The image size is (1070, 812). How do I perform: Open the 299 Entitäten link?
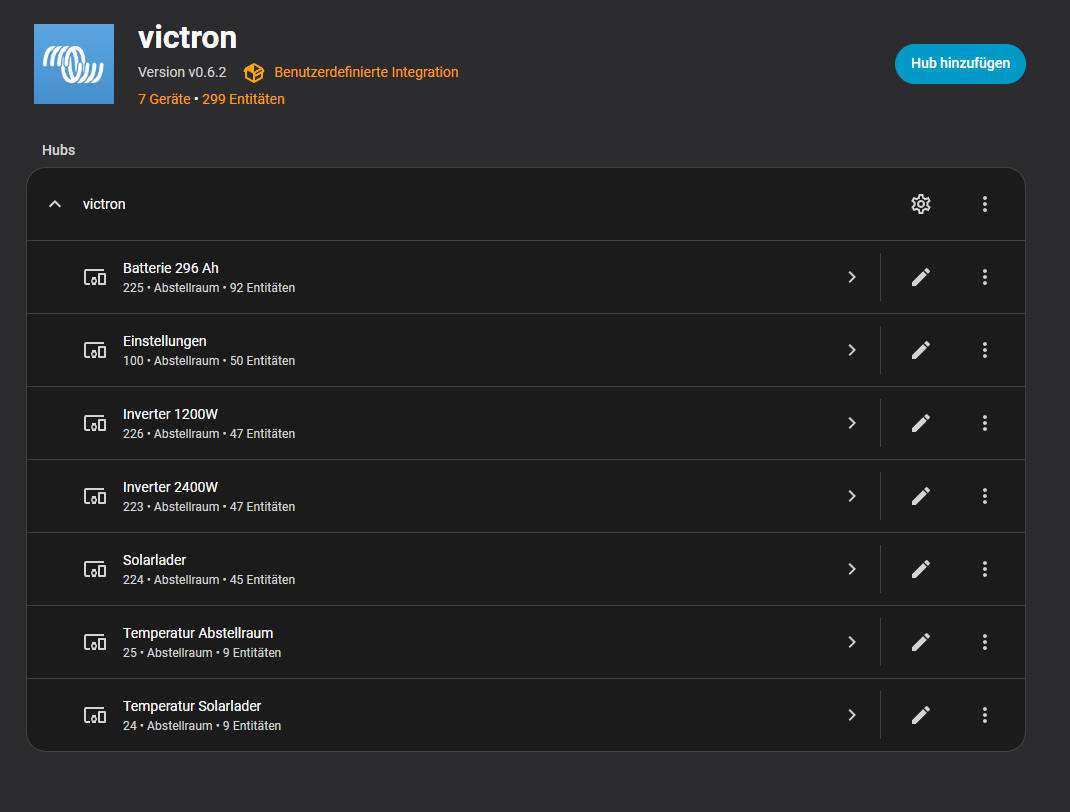(243, 99)
